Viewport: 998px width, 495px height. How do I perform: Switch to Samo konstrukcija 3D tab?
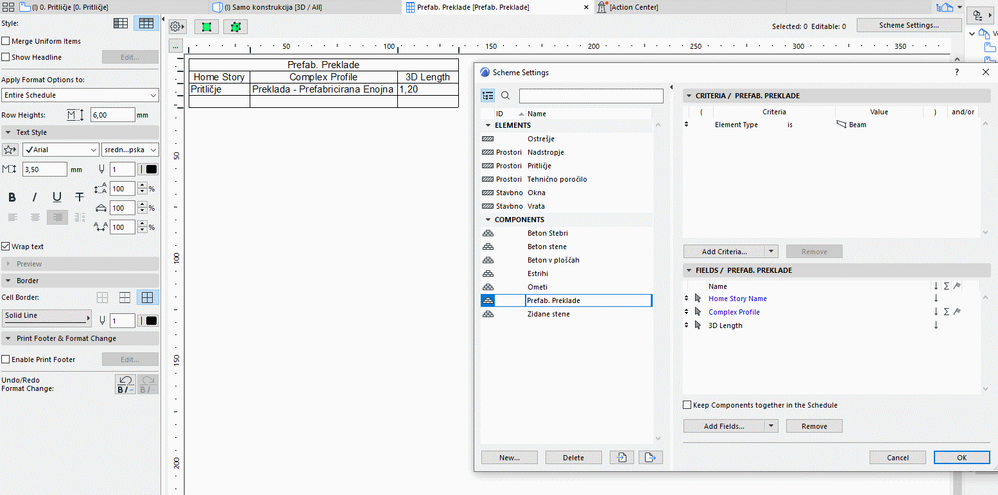pyautogui.click(x=274, y=7)
